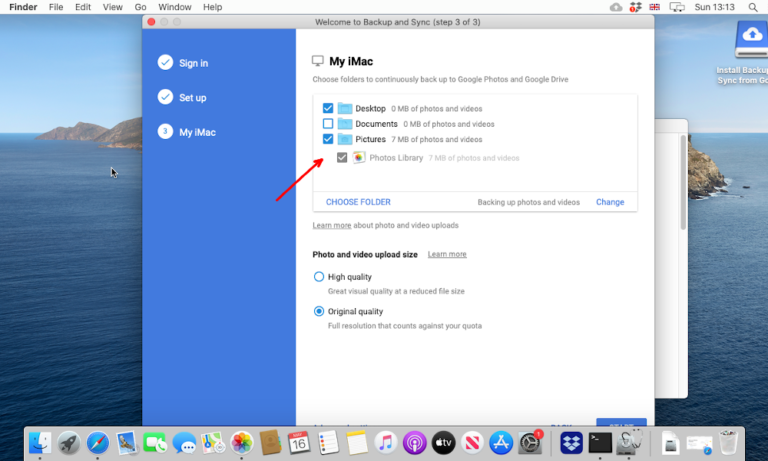Open Podcasts purple icon in dock

tap(414, 443)
